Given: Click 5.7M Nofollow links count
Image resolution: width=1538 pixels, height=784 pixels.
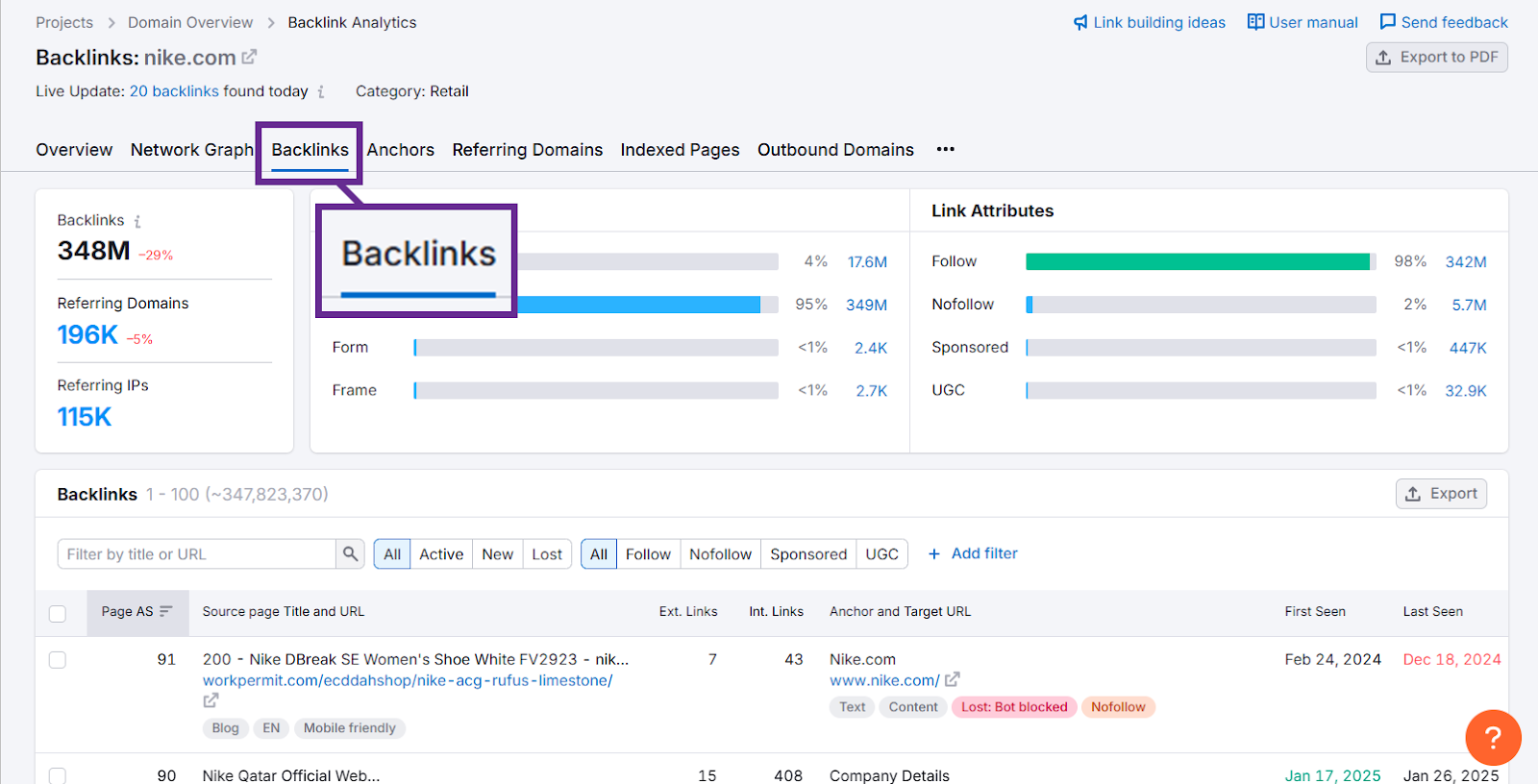Looking at the screenshot, I should tap(1469, 305).
